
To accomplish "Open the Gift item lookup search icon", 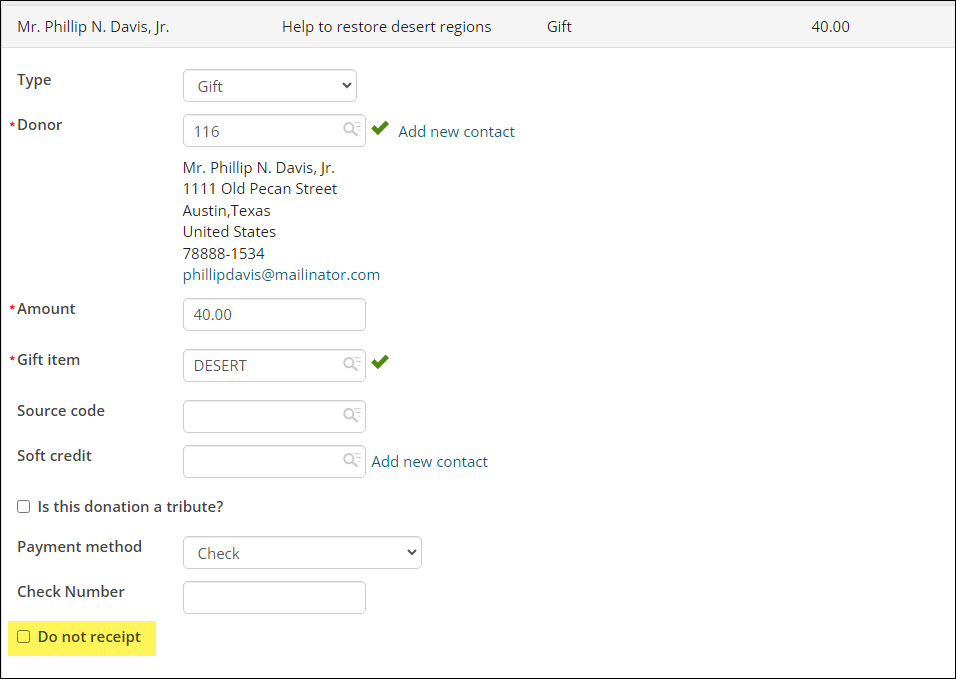I will click(x=352, y=364).
